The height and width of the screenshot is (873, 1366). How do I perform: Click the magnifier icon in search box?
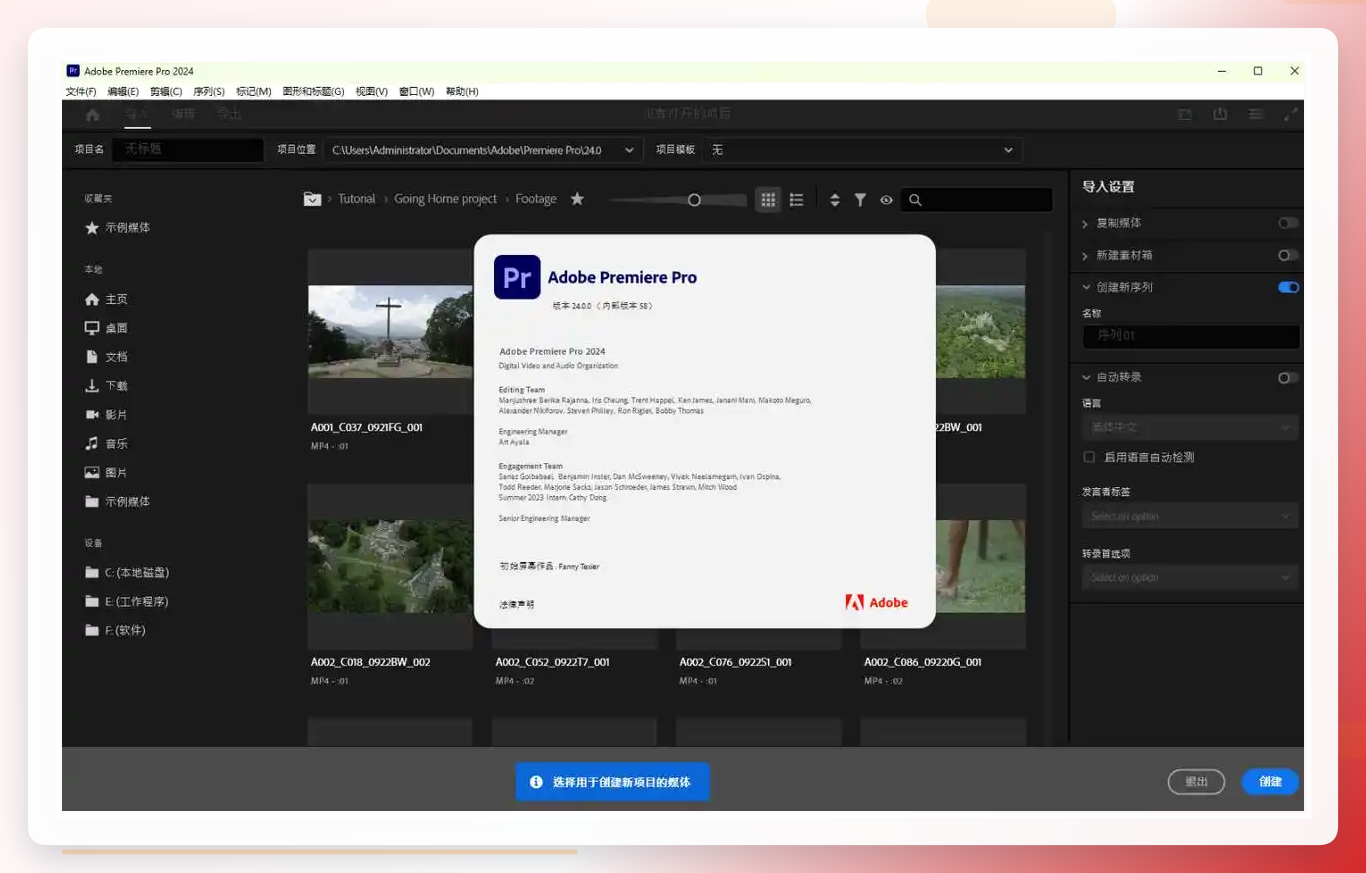(915, 200)
